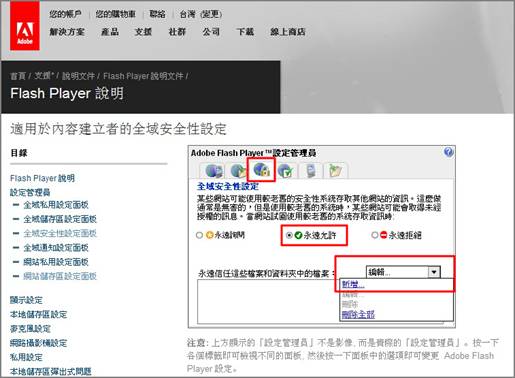Open the Global Privacy Settings tab icon

pyautogui.click(x=213, y=170)
